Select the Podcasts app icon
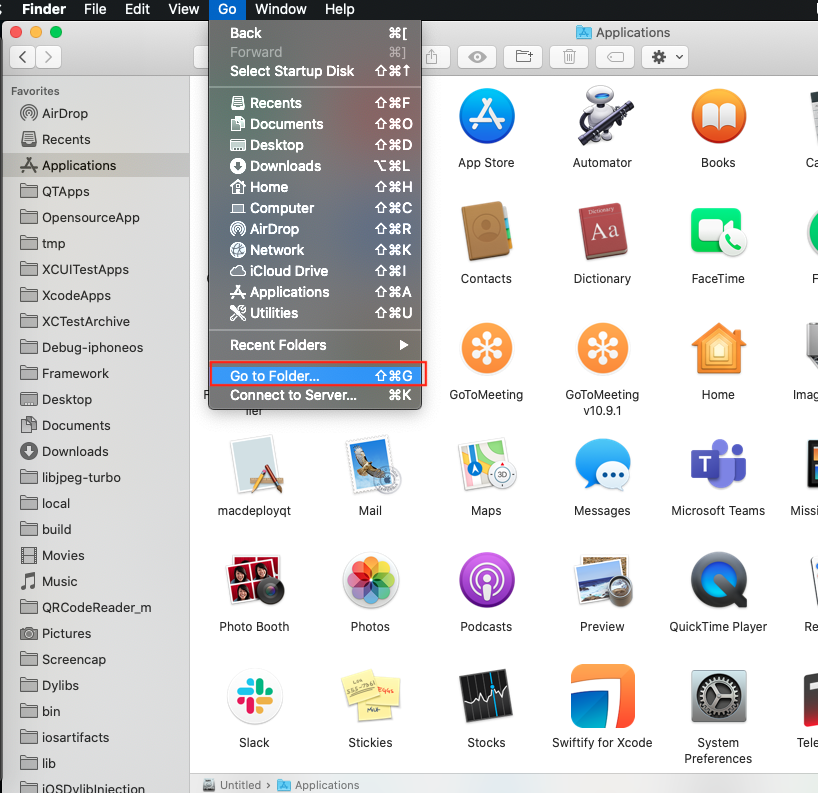The image size is (818, 793). coord(486,580)
